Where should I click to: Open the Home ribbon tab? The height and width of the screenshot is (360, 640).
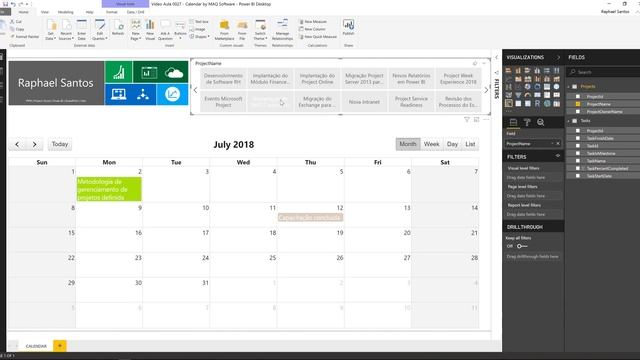click(x=24, y=12)
